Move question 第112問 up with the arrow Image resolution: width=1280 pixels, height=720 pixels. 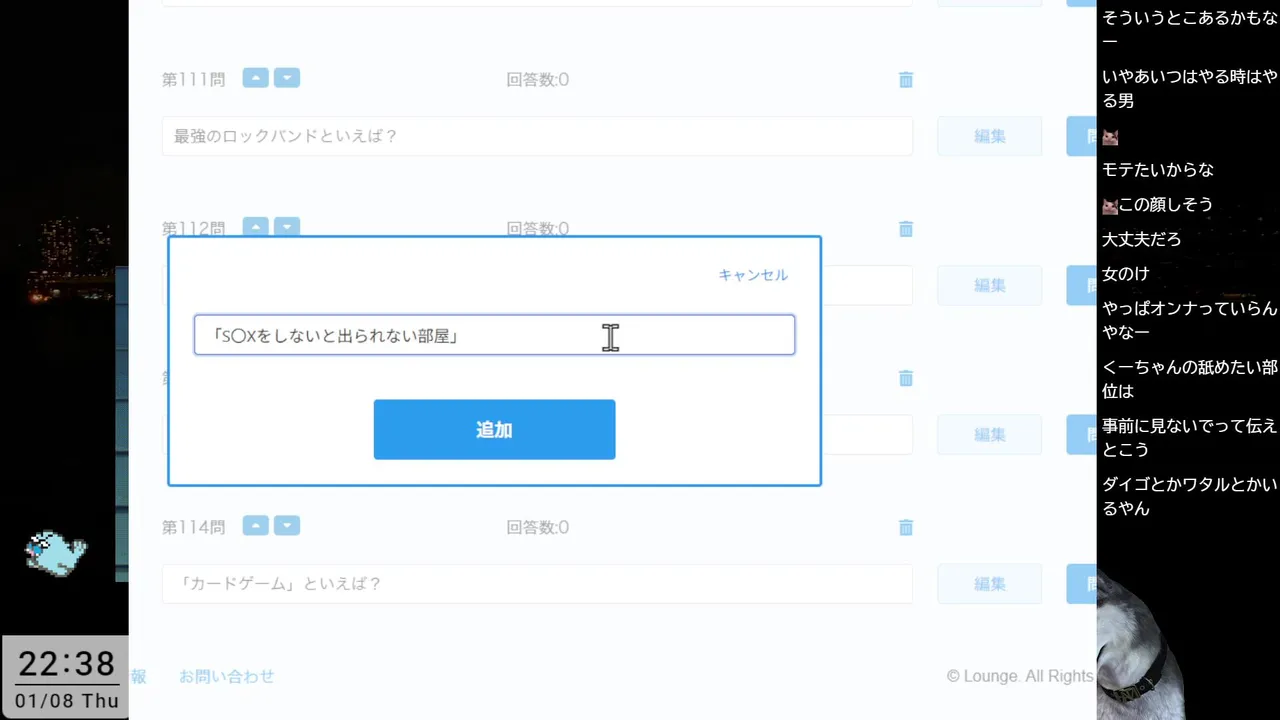(256, 227)
